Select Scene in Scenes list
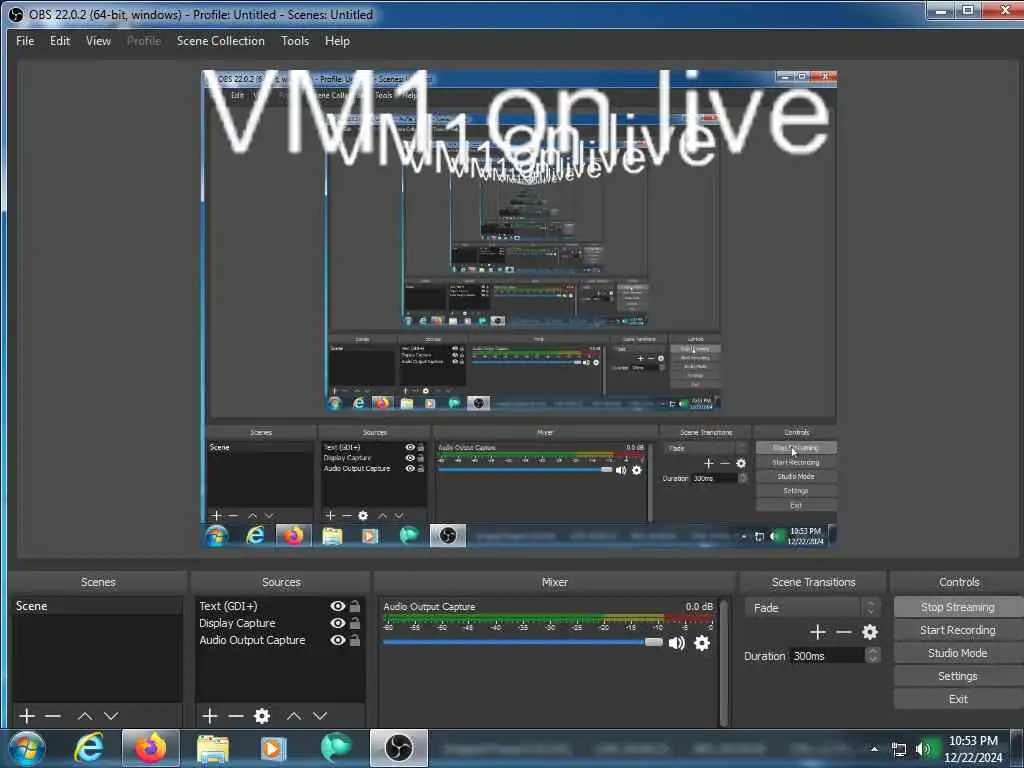Screen dimensions: 1024x768 tap(97, 606)
